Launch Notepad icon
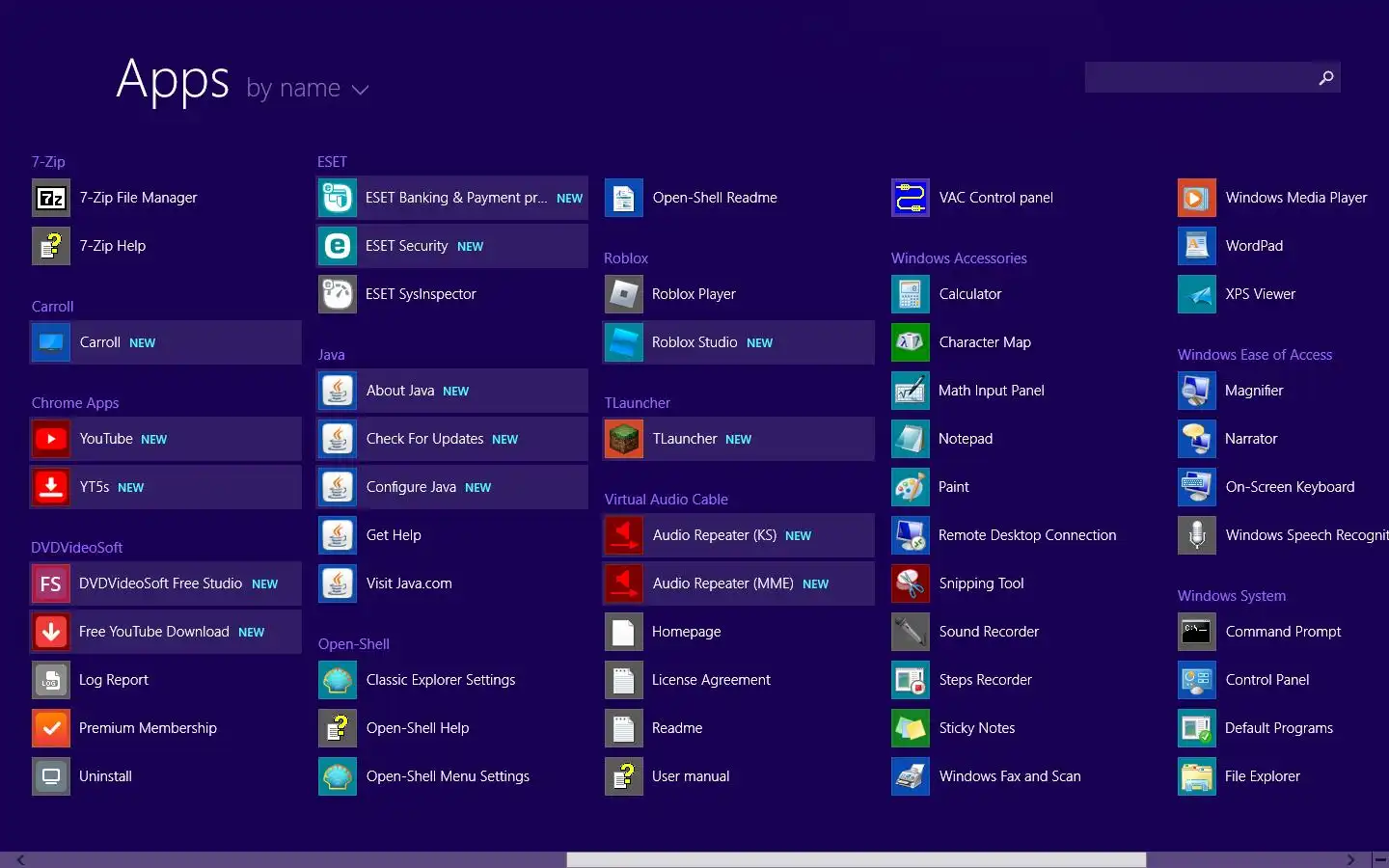 click(x=911, y=439)
